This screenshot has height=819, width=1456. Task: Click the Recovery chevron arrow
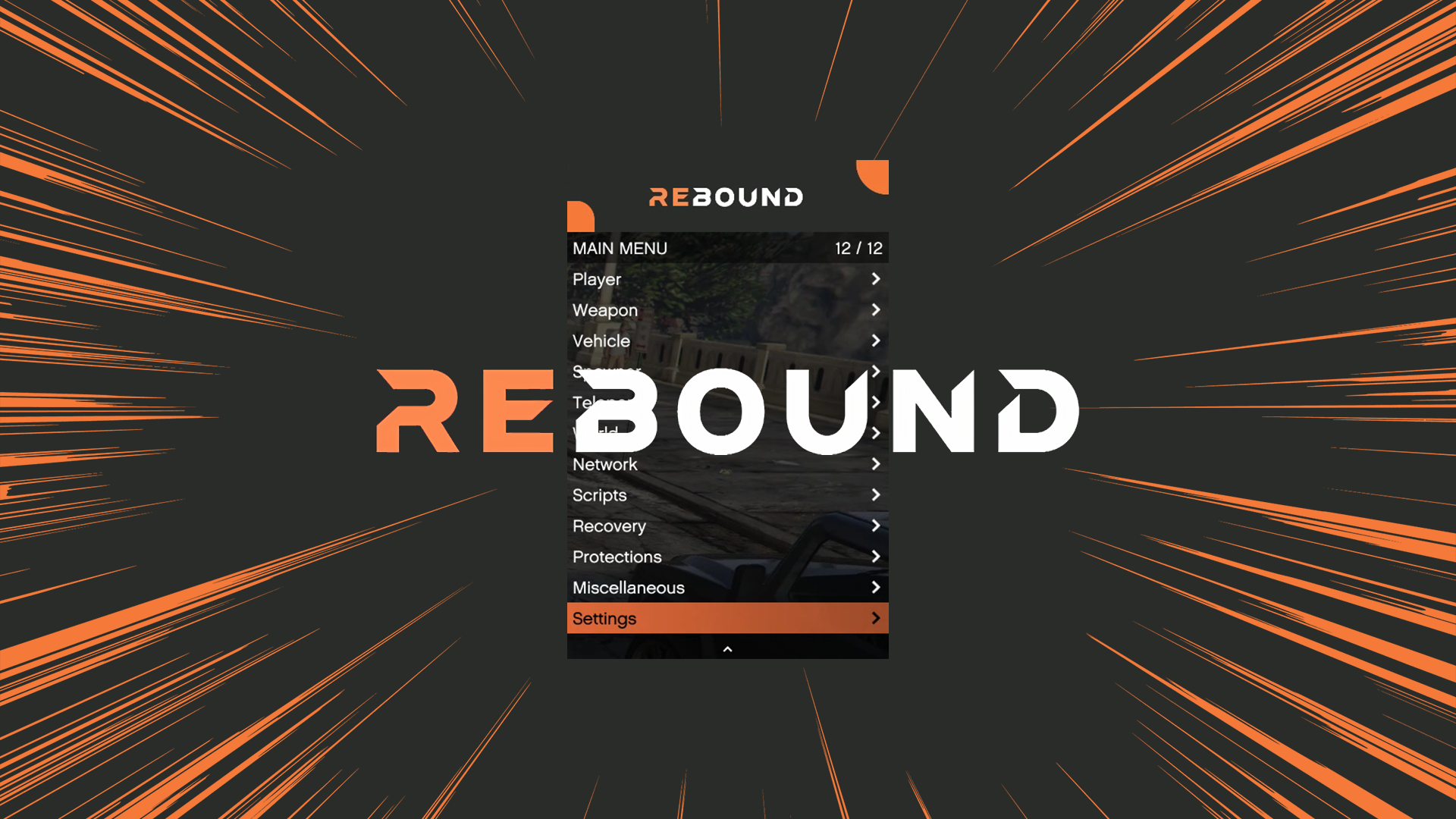pos(875,525)
